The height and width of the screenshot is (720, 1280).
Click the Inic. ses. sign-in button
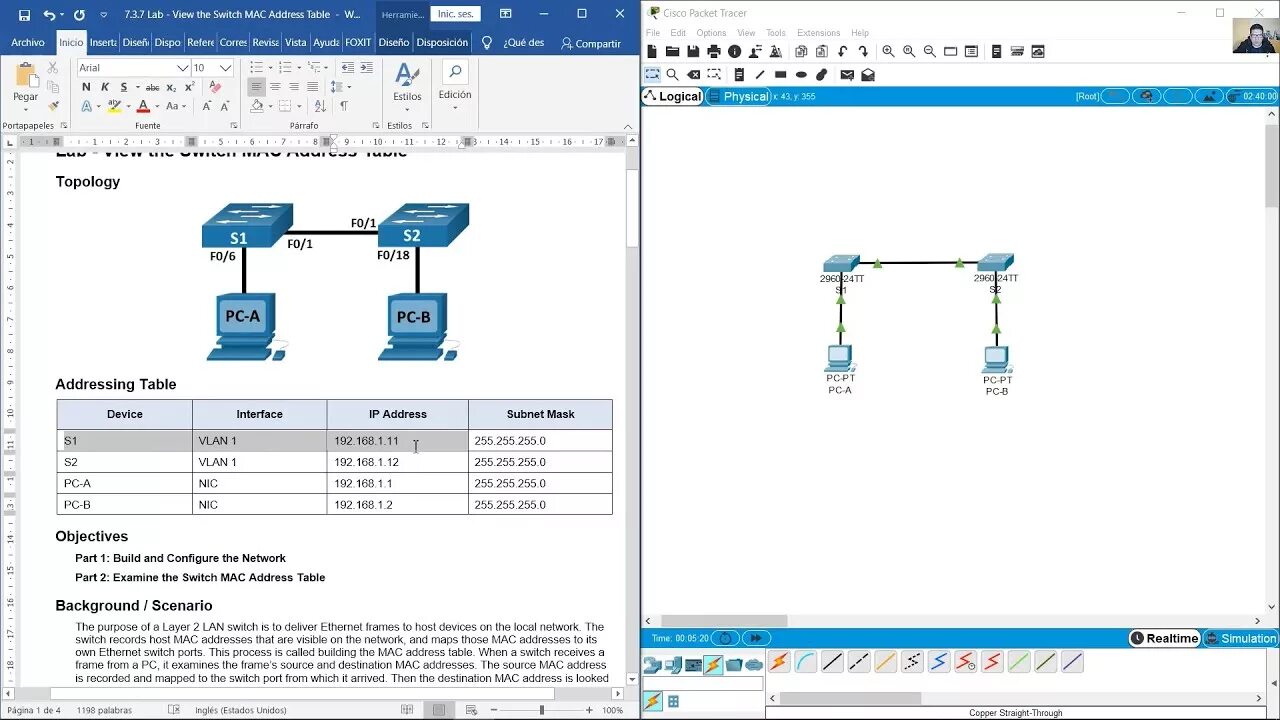pos(455,15)
